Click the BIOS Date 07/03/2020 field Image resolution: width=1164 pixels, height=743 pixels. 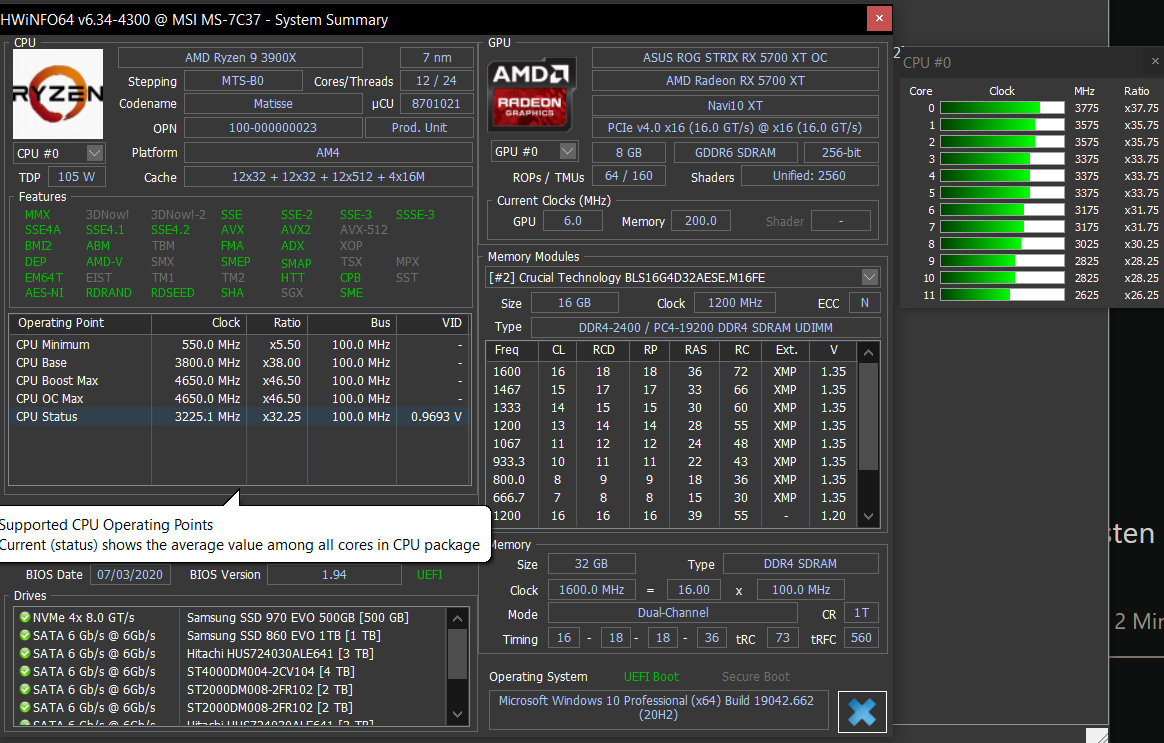130,575
